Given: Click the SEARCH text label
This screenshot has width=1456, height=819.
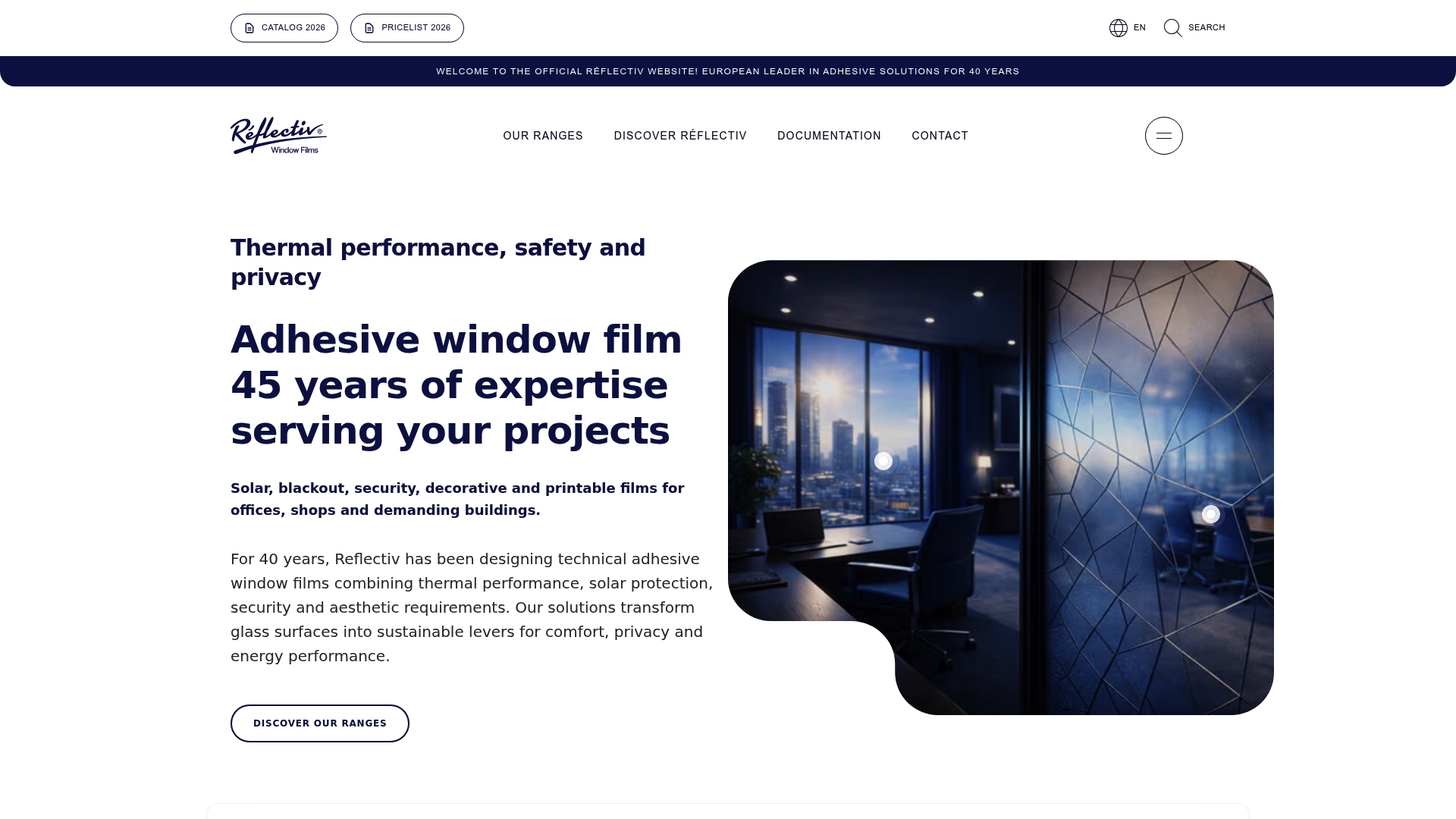Looking at the screenshot, I should [x=1207, y=28].
